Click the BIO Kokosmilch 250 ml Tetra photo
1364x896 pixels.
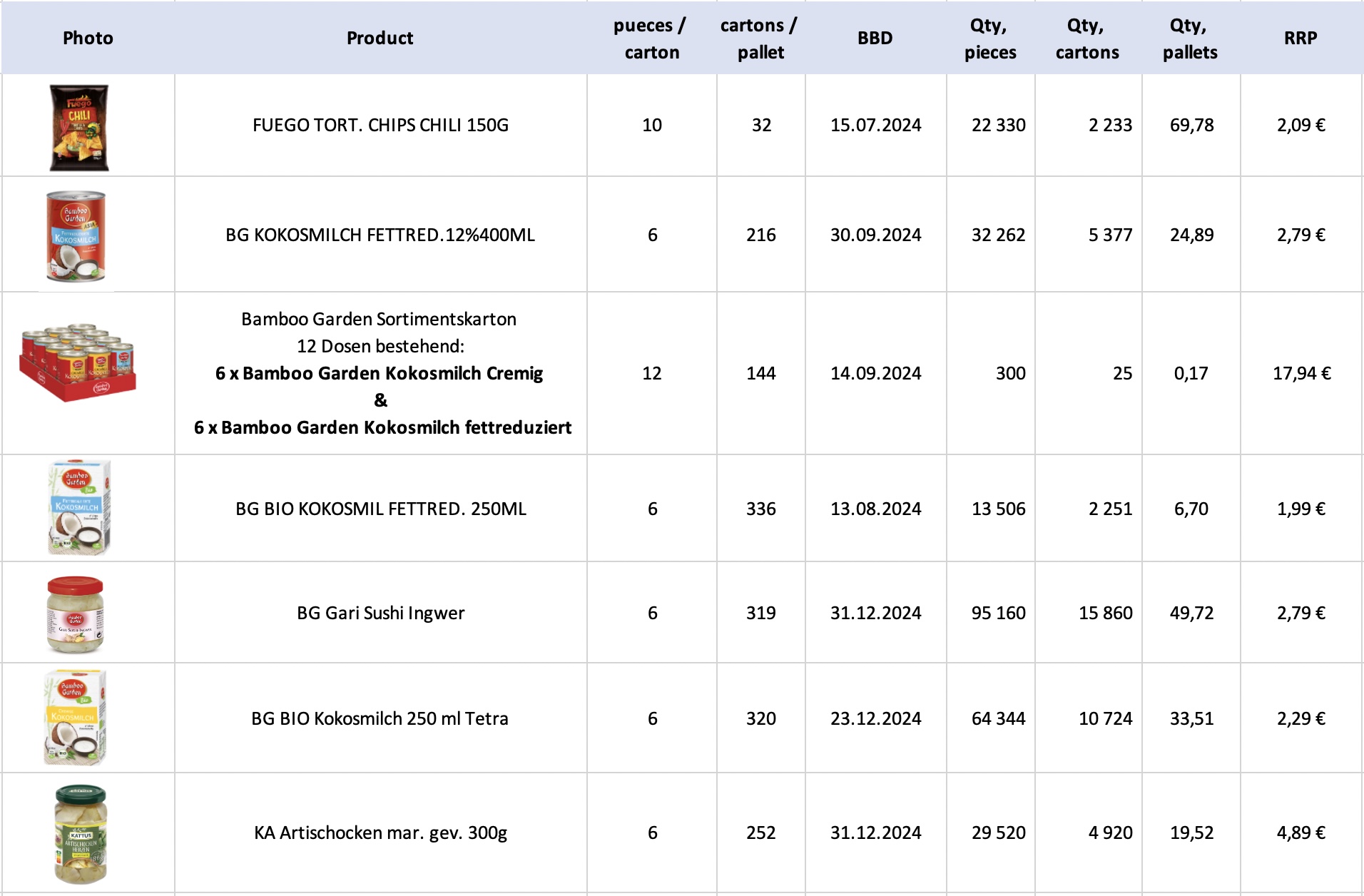click(75, 717)
